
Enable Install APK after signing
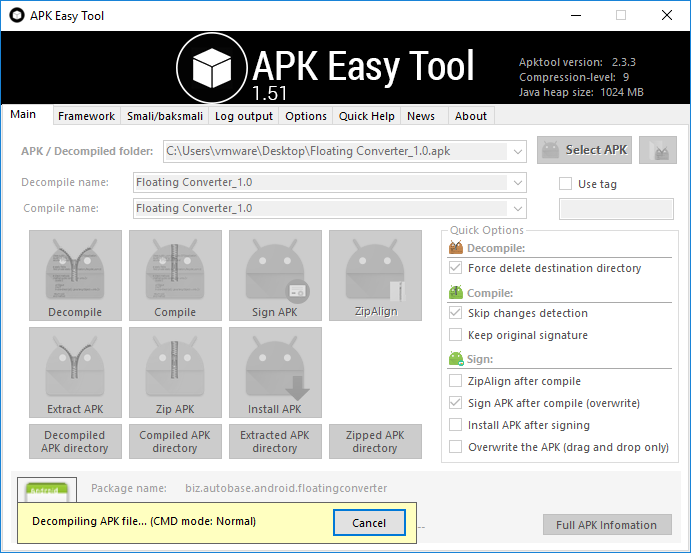click(x=455, y=425)
